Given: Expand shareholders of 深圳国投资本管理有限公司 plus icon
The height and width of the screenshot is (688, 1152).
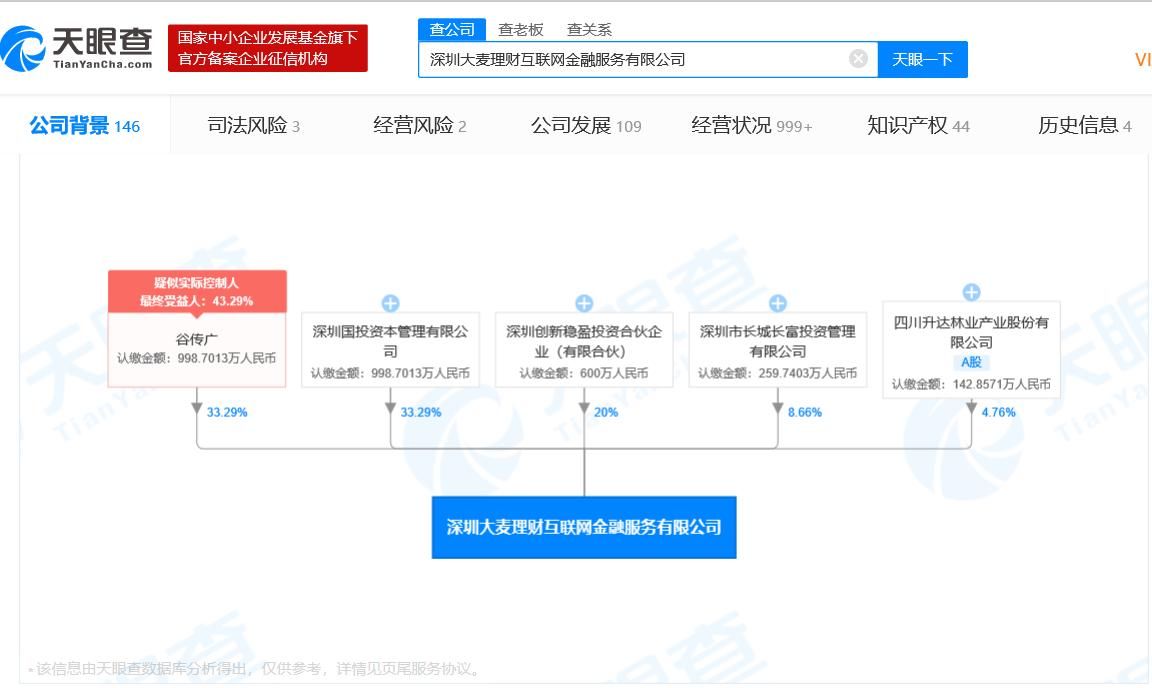Looking at the screenshot, I should pyautogui.click(x=390, y=303).
